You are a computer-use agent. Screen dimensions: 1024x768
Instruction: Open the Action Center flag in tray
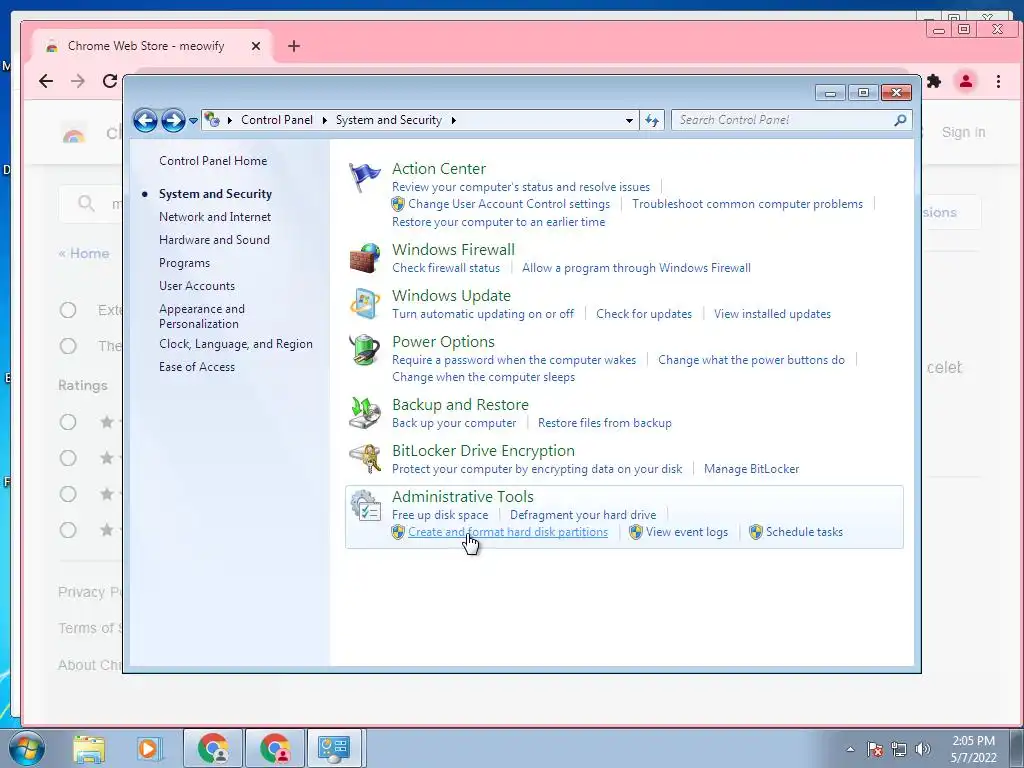coord(875,749)
